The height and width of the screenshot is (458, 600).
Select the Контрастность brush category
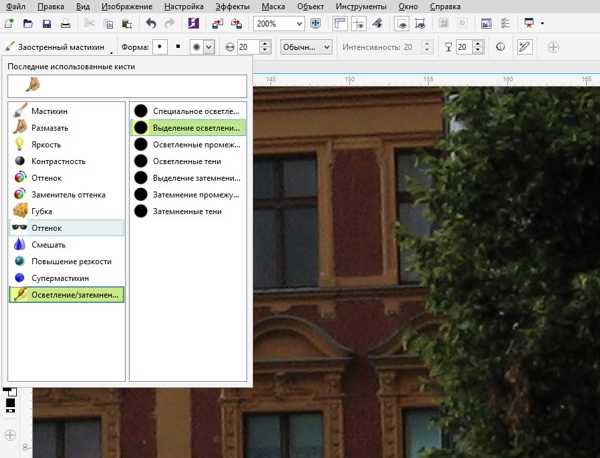pos(67,161)
